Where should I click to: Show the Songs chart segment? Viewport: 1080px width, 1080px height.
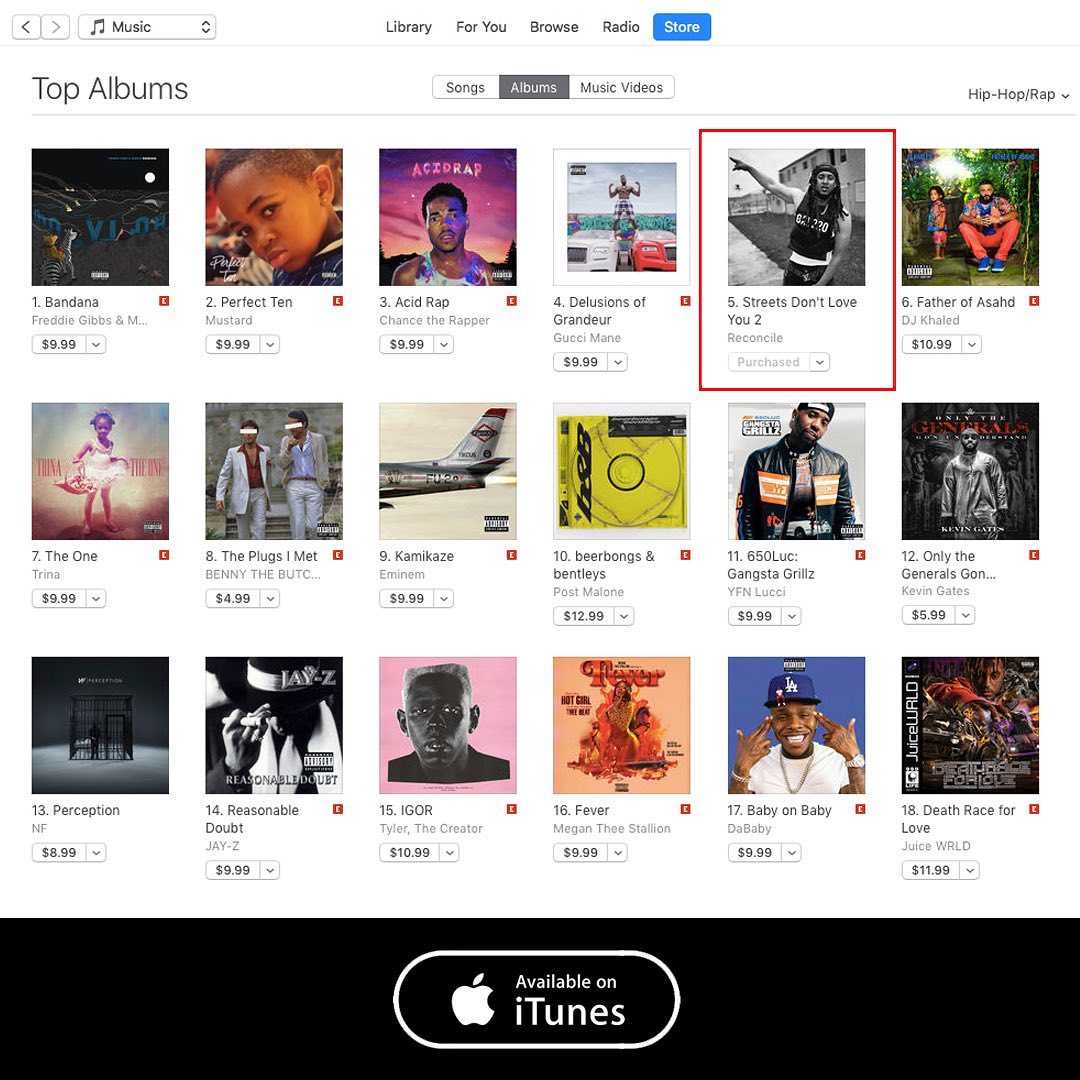466,87
